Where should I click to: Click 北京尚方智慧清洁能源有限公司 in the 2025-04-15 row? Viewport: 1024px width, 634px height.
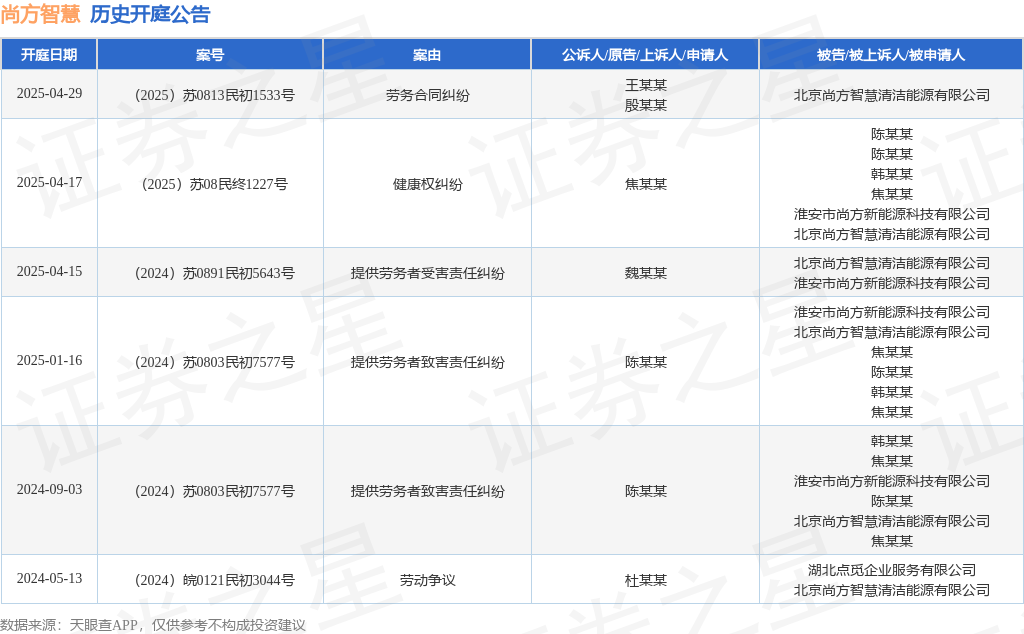891,262
